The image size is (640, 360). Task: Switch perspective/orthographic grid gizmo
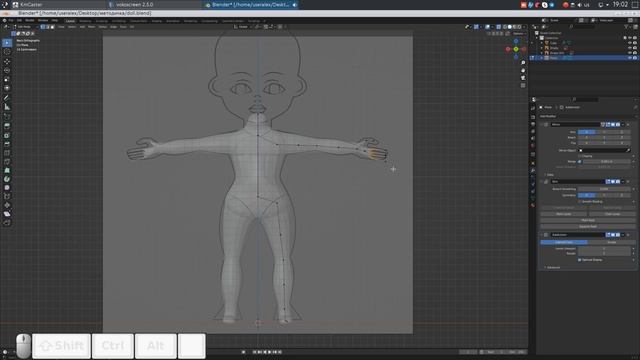[523, 85]
